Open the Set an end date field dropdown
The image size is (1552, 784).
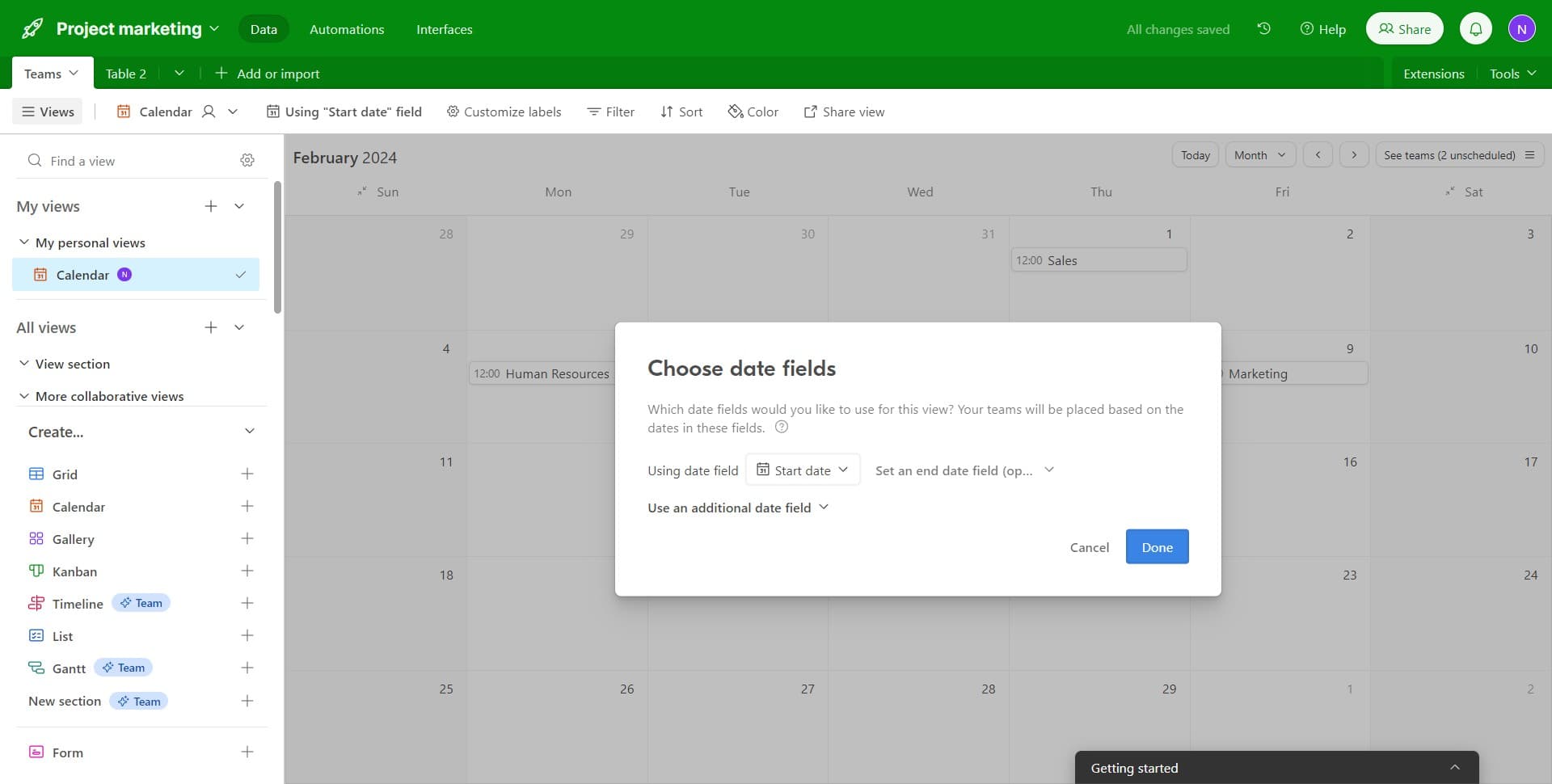[x=964, y=470]
